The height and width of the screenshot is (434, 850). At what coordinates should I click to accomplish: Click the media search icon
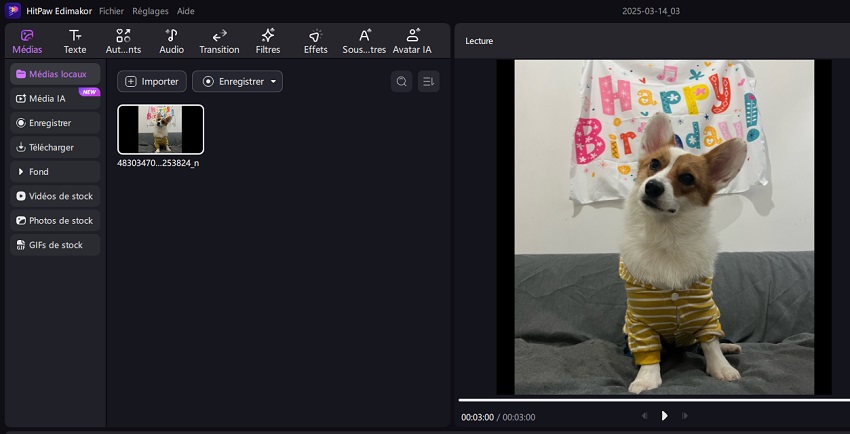tap(402, 81)
